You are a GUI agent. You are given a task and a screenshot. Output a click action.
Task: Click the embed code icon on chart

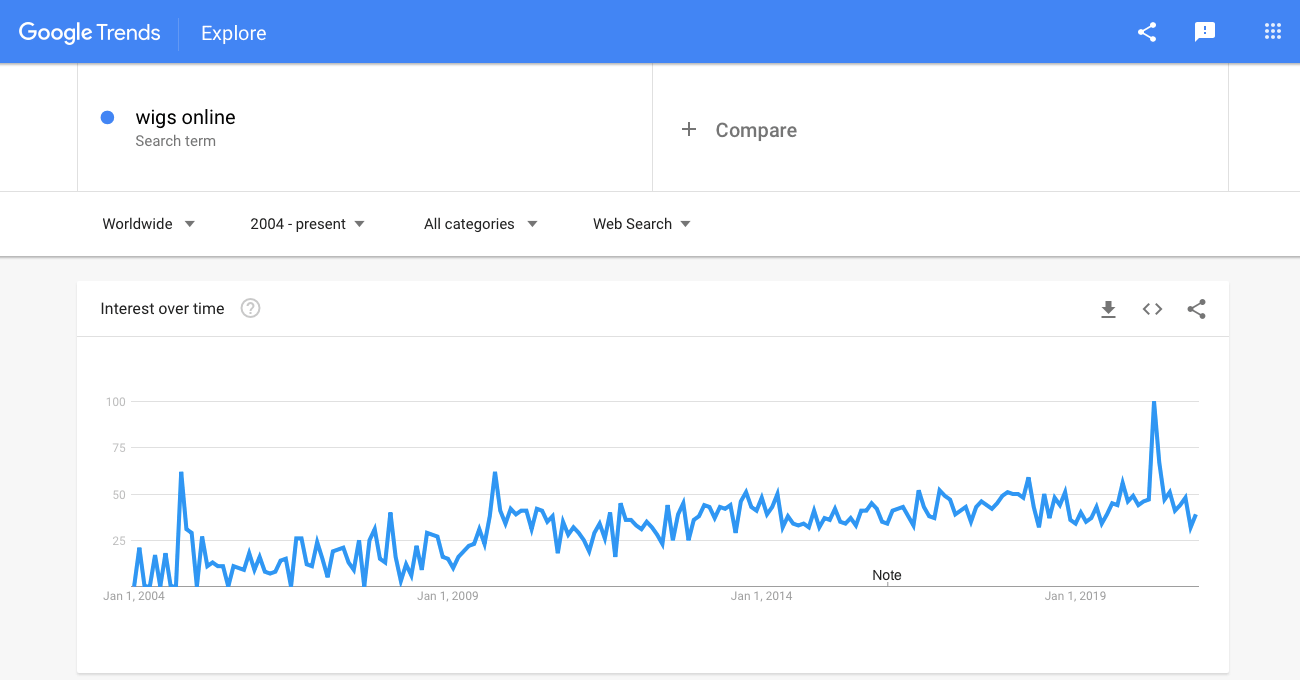click(1152, 309)
